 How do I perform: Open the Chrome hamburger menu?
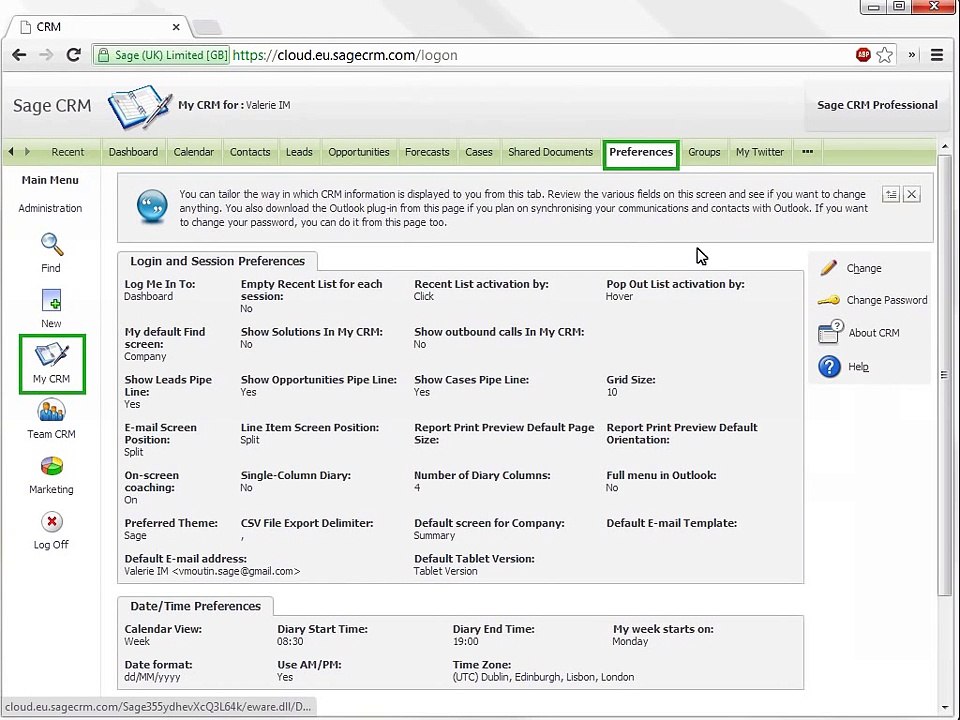click(937, 55)
